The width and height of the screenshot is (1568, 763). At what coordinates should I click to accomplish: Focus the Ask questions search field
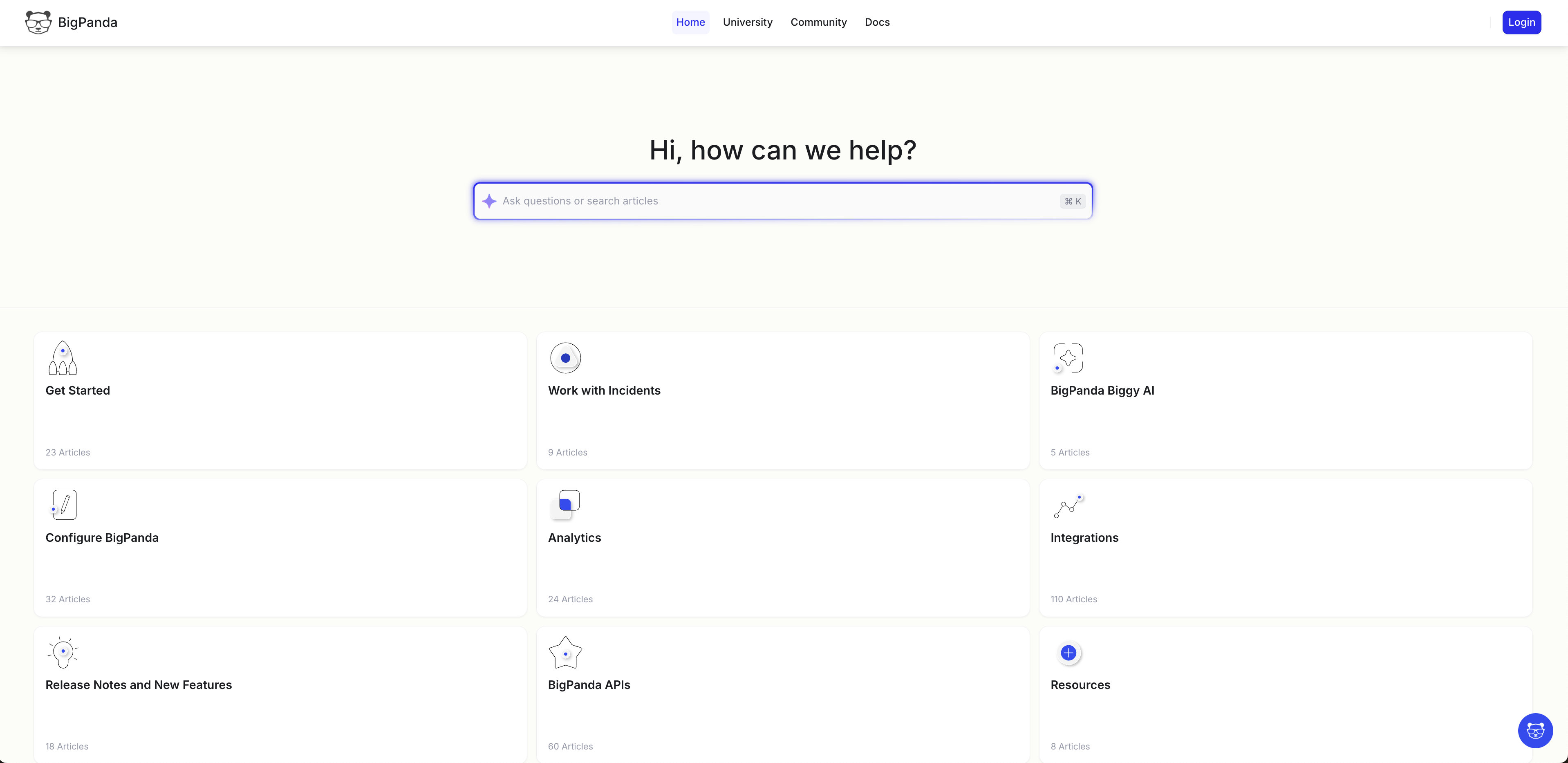[x=773, y=201]
